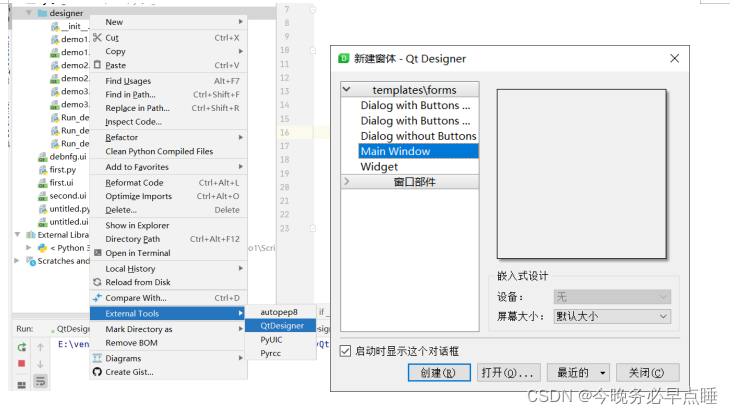This screenshot has height=414, width=733.
Task: Click the Python interpreter icon in tree
Action: click(43, 248)
